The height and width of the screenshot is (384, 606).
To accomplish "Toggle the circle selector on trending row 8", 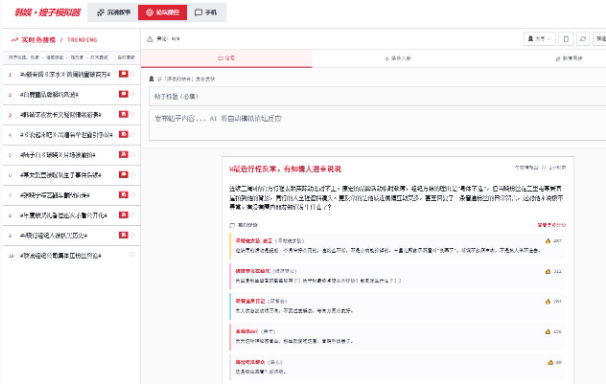I will (x=133, y=214).
